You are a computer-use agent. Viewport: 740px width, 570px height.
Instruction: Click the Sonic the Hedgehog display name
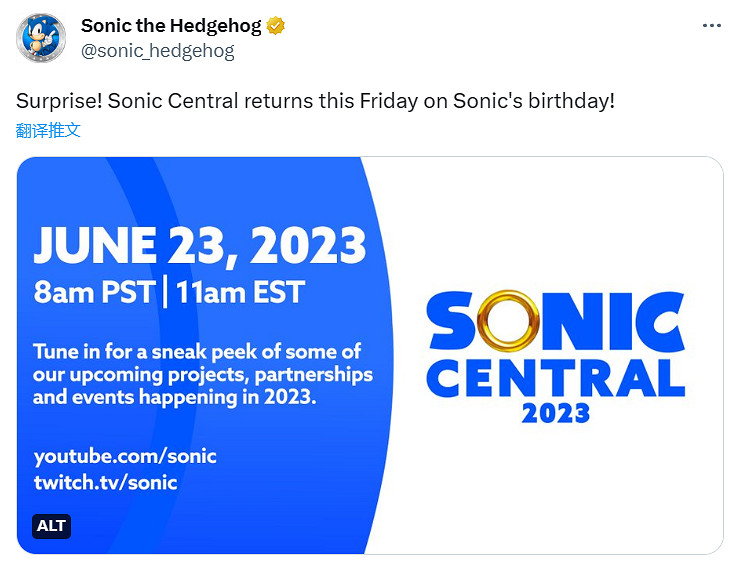click(170, 27)
